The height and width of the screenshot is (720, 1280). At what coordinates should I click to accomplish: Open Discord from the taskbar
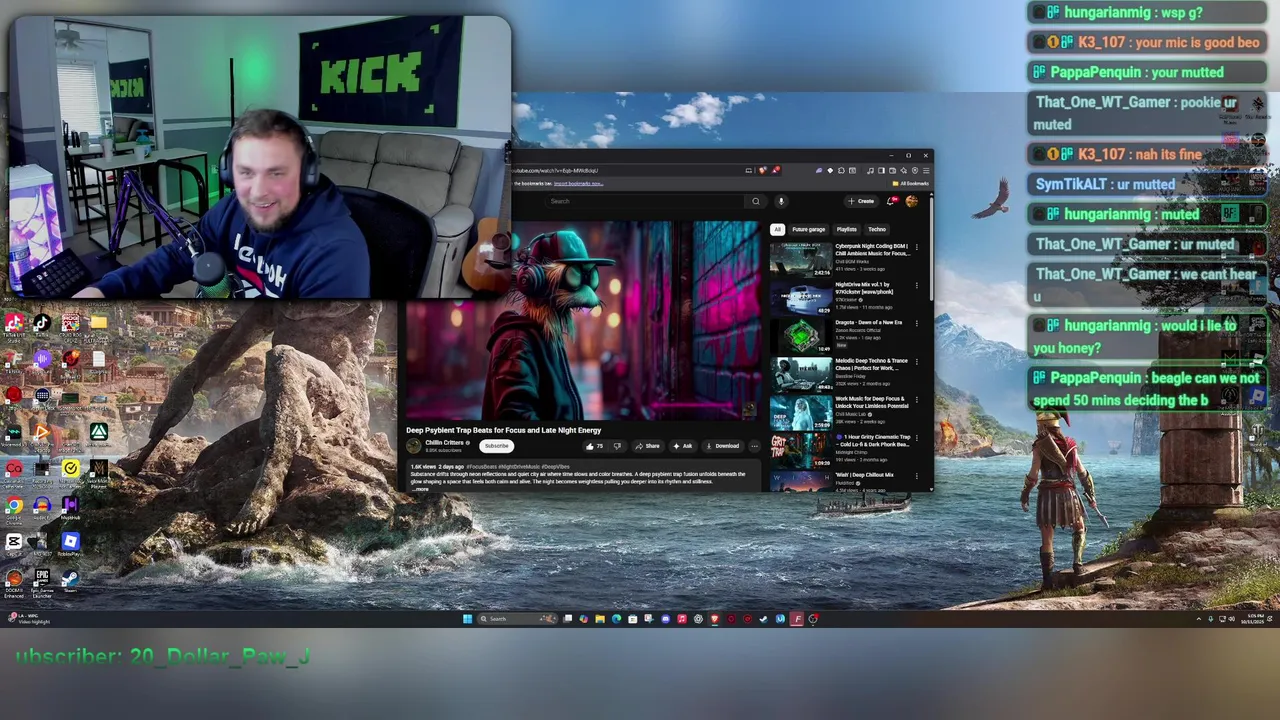click(x=665, y=619)
